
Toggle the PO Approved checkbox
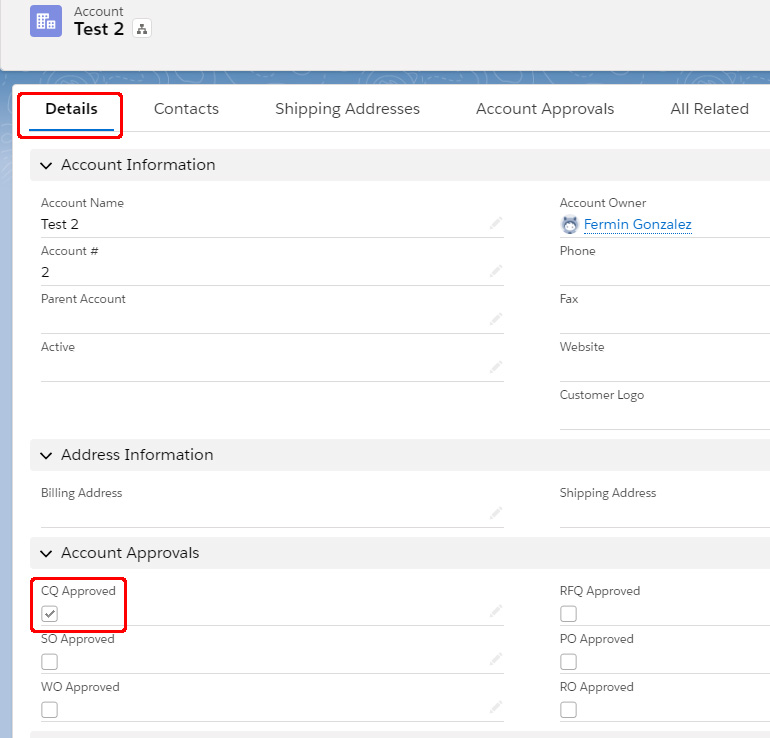pyautogui.click(x=568, y=662)
